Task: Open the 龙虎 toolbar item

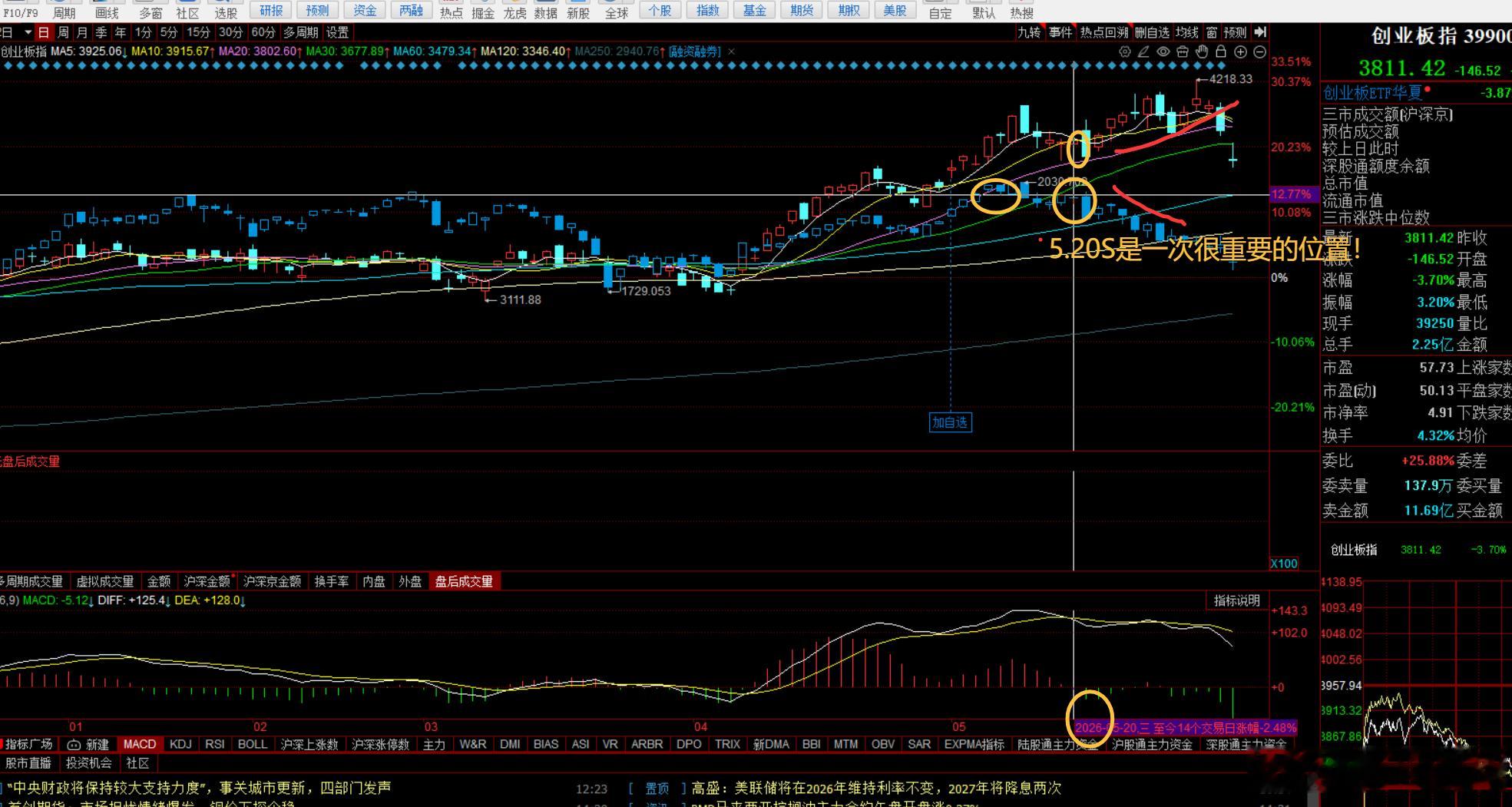Action: [514, 12]
